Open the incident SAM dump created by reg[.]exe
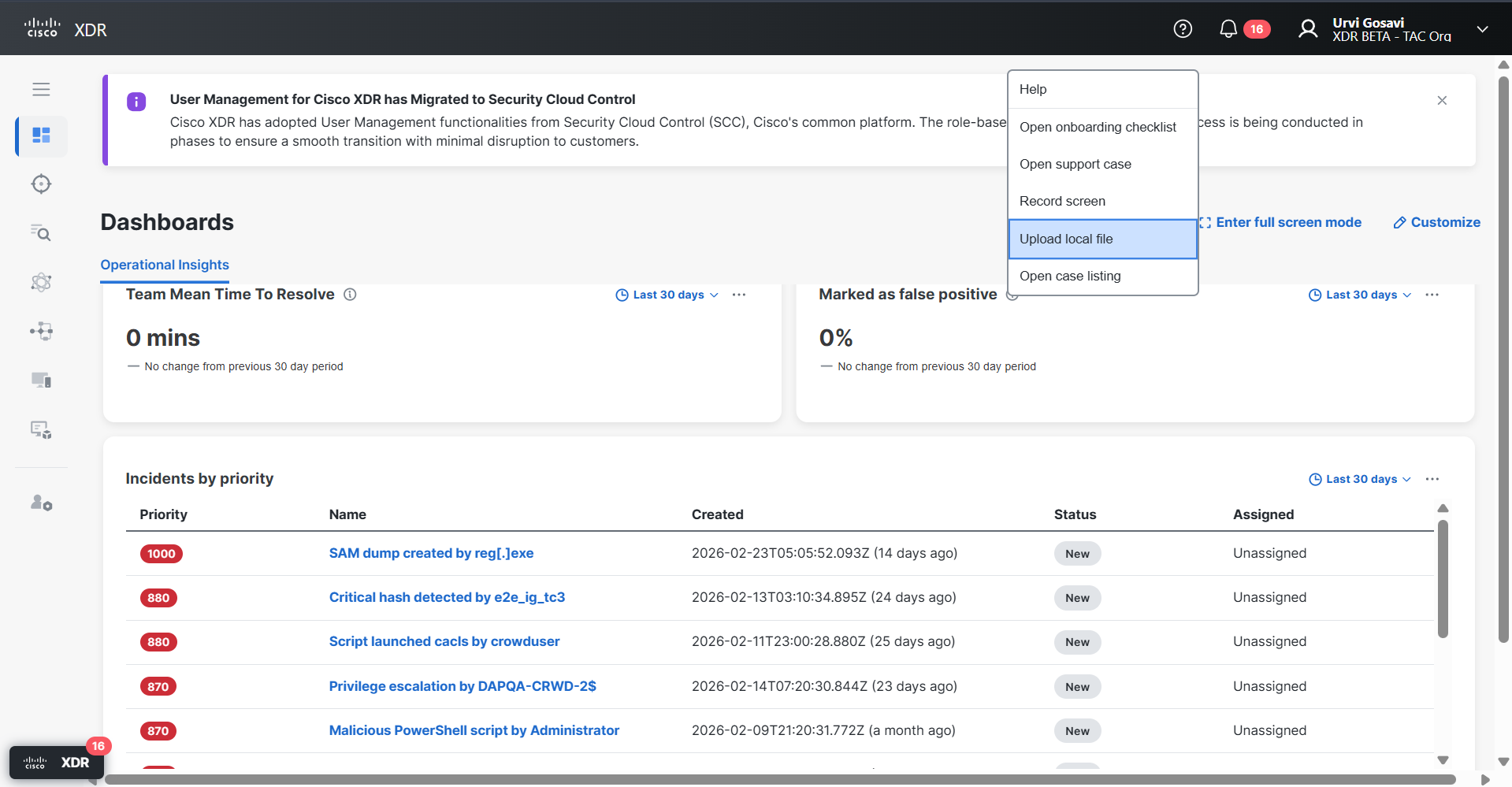The width and height of the screenshot is (1512, 787). [x=431, y=553]
